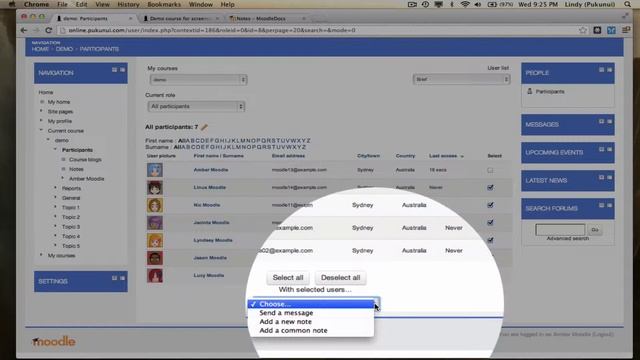The width and height of the screenshot is (640, 360).
Task: Open volume icon in menu bar
Action: coord(478,4)
